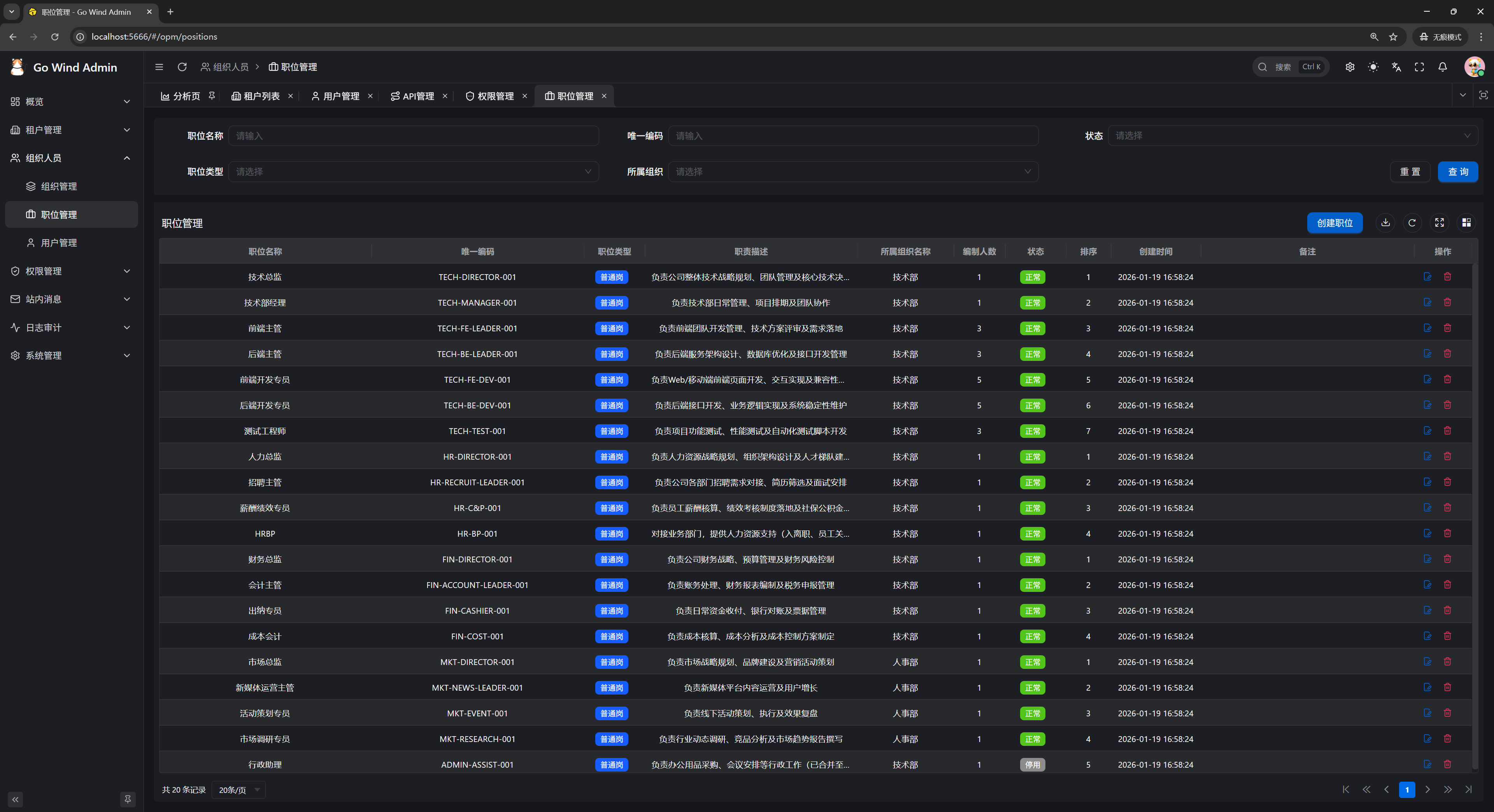This screenshot has width=1494, height=812.
Task: Open the notification bell in header
Action: click(x=1442, y=66)
